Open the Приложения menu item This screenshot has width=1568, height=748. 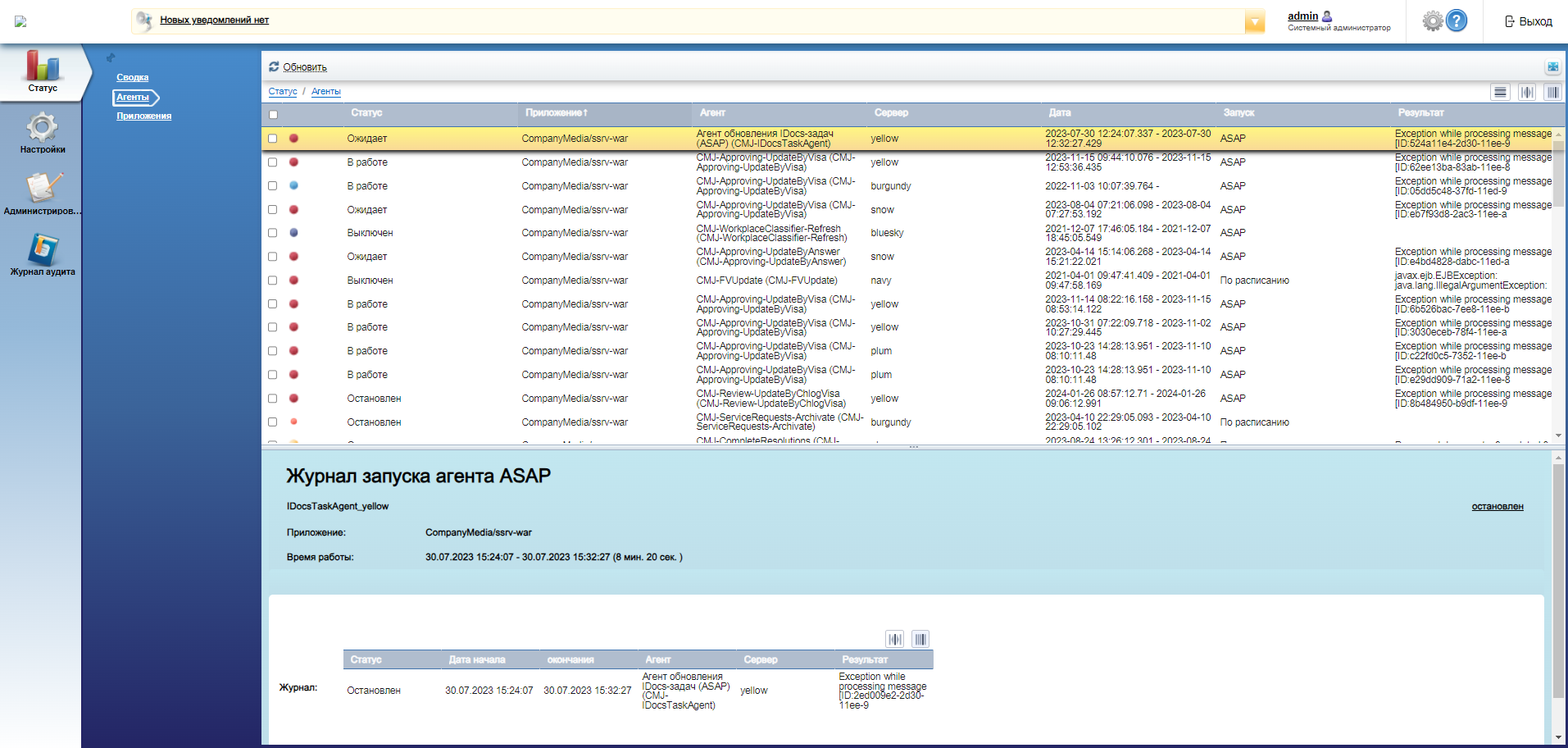tap(143, 116)
